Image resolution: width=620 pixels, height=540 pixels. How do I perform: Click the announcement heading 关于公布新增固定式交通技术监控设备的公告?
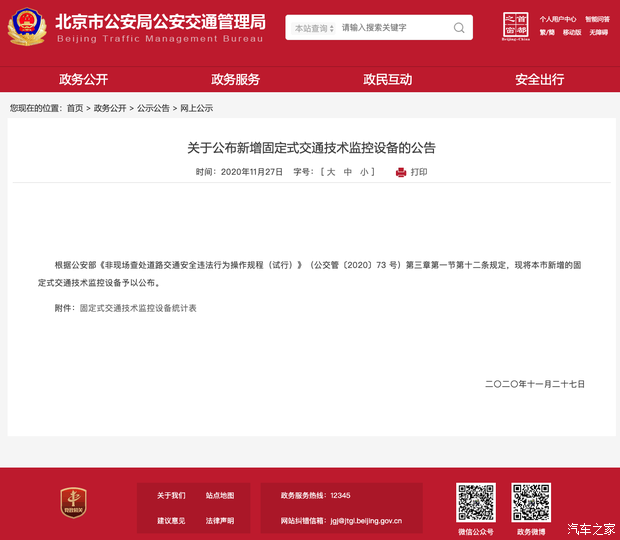311,148
